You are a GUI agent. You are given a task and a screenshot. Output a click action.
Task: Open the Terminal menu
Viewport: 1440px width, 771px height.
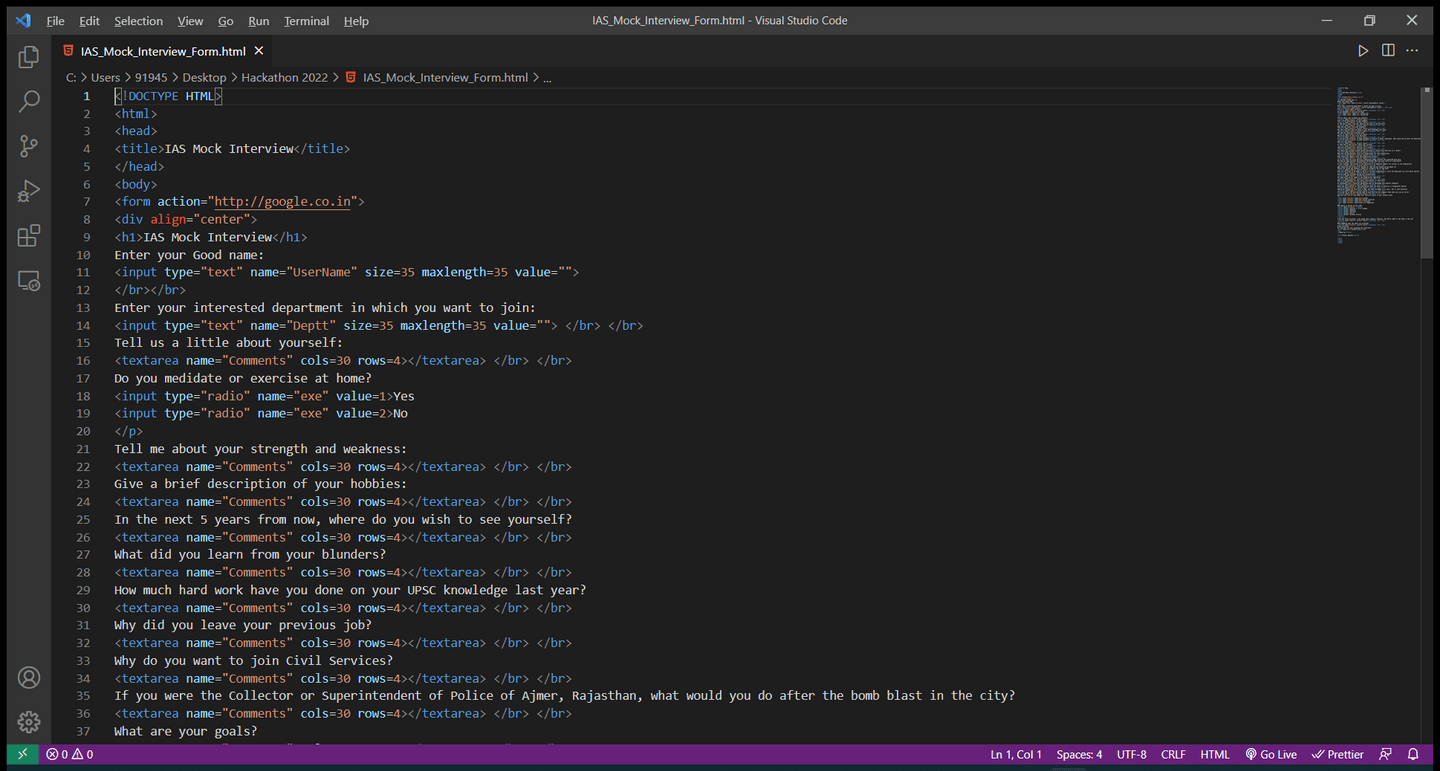coord(306,21)
